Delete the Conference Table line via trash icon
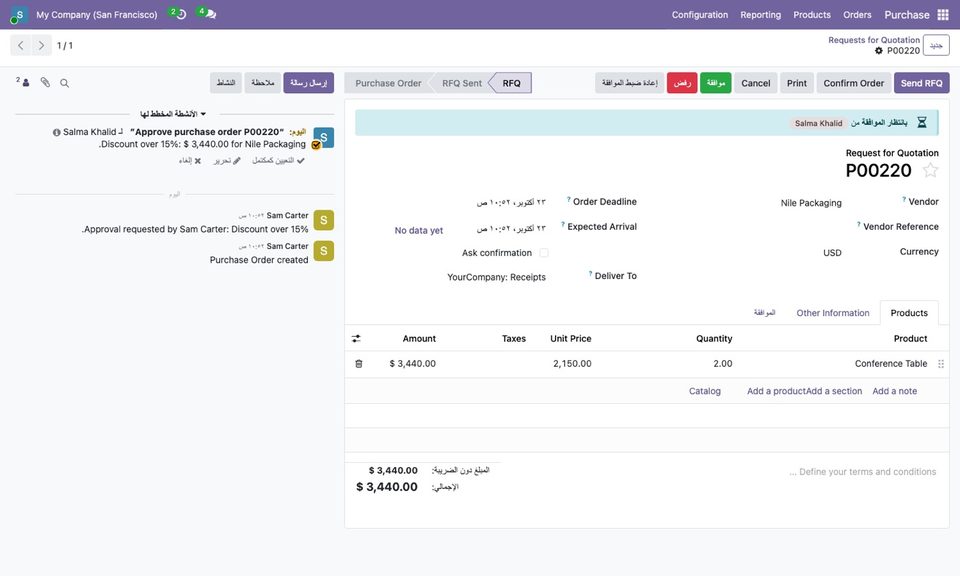 pyautogui.click(x=359, y=364)
